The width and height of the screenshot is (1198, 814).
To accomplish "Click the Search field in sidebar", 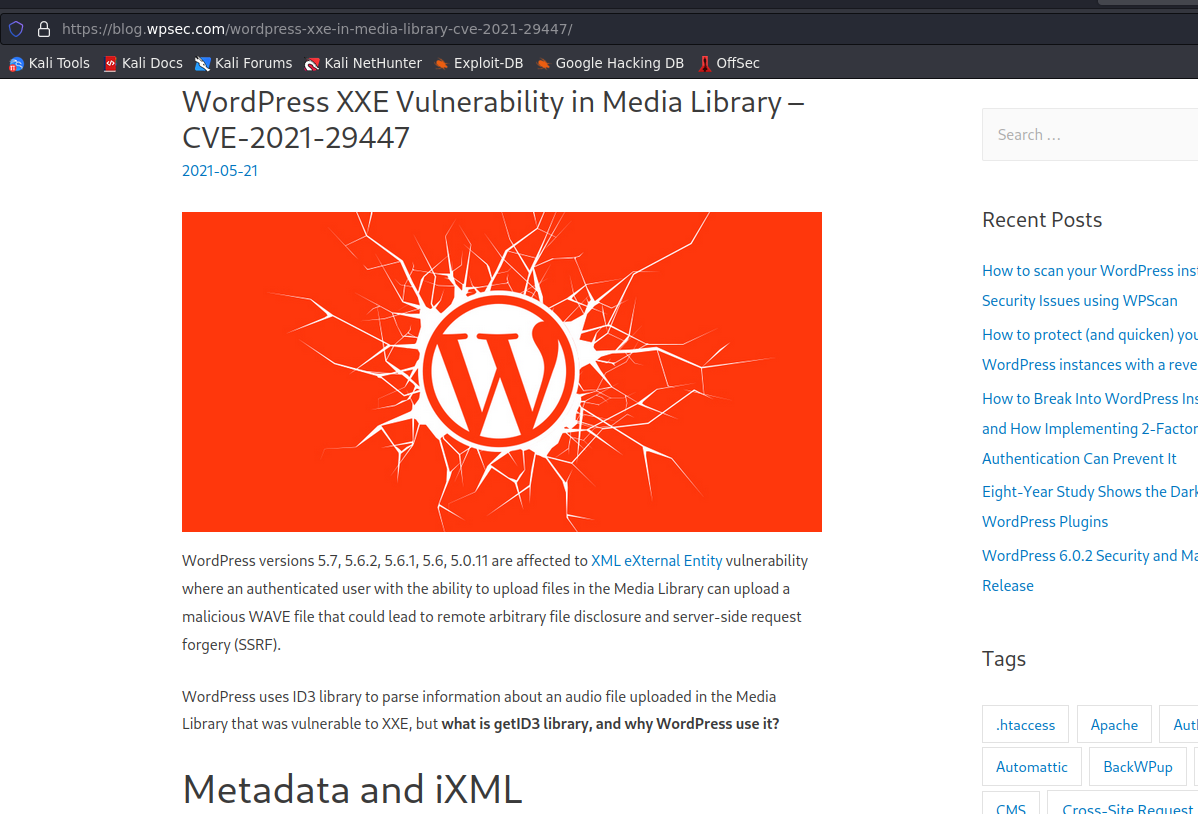I will tap(1090, 135).
